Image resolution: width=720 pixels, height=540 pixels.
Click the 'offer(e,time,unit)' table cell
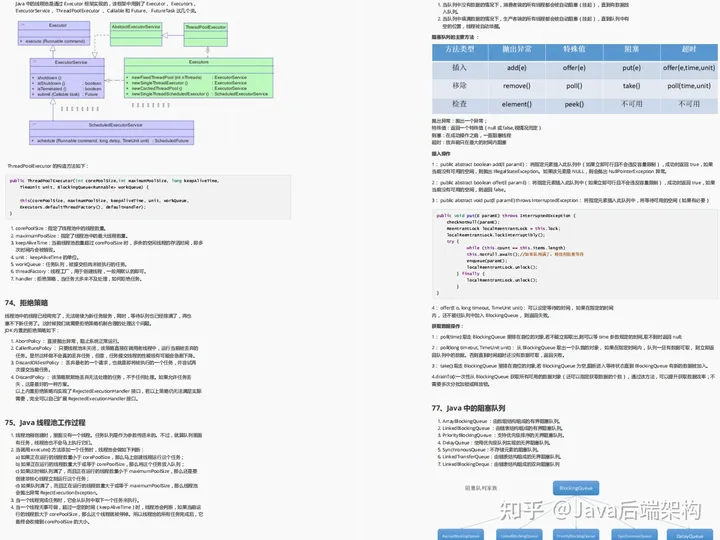[689, 68]
